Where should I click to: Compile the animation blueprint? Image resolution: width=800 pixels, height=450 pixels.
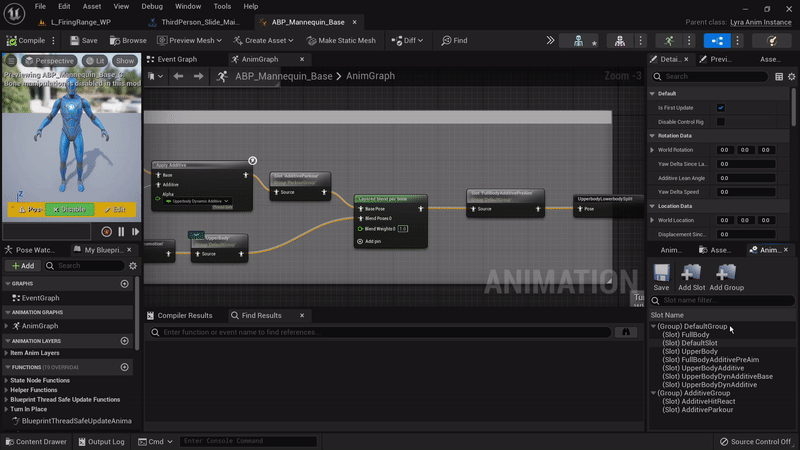pyautogui.click(x=26, y=40)
